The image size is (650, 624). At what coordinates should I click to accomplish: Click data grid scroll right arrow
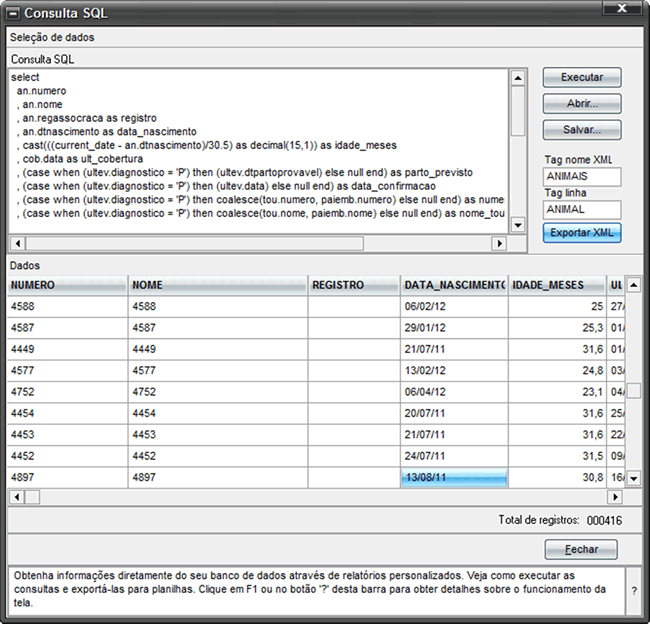pyautogui.click(x=615, y=497)
